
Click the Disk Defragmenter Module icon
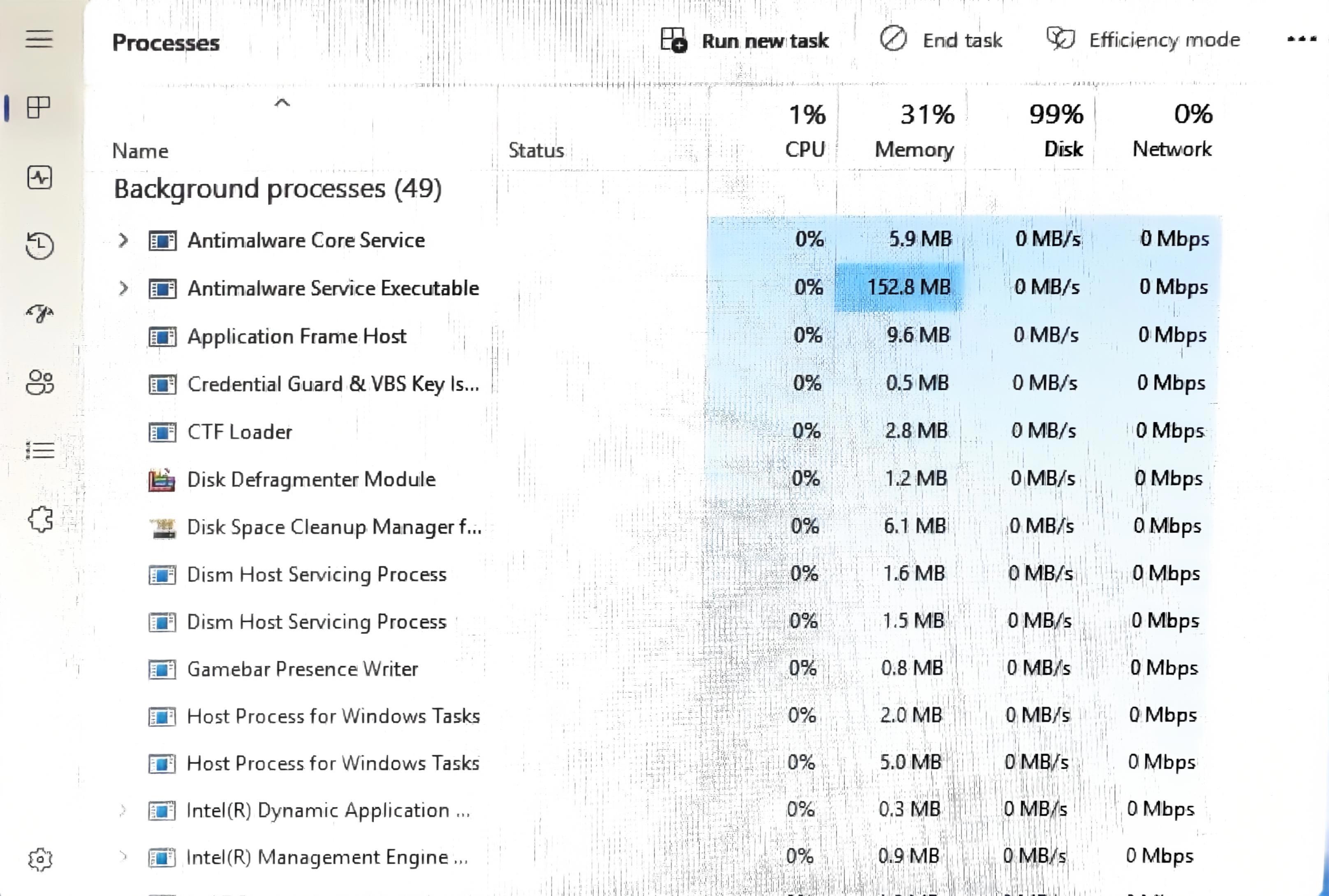coord(162,480)
